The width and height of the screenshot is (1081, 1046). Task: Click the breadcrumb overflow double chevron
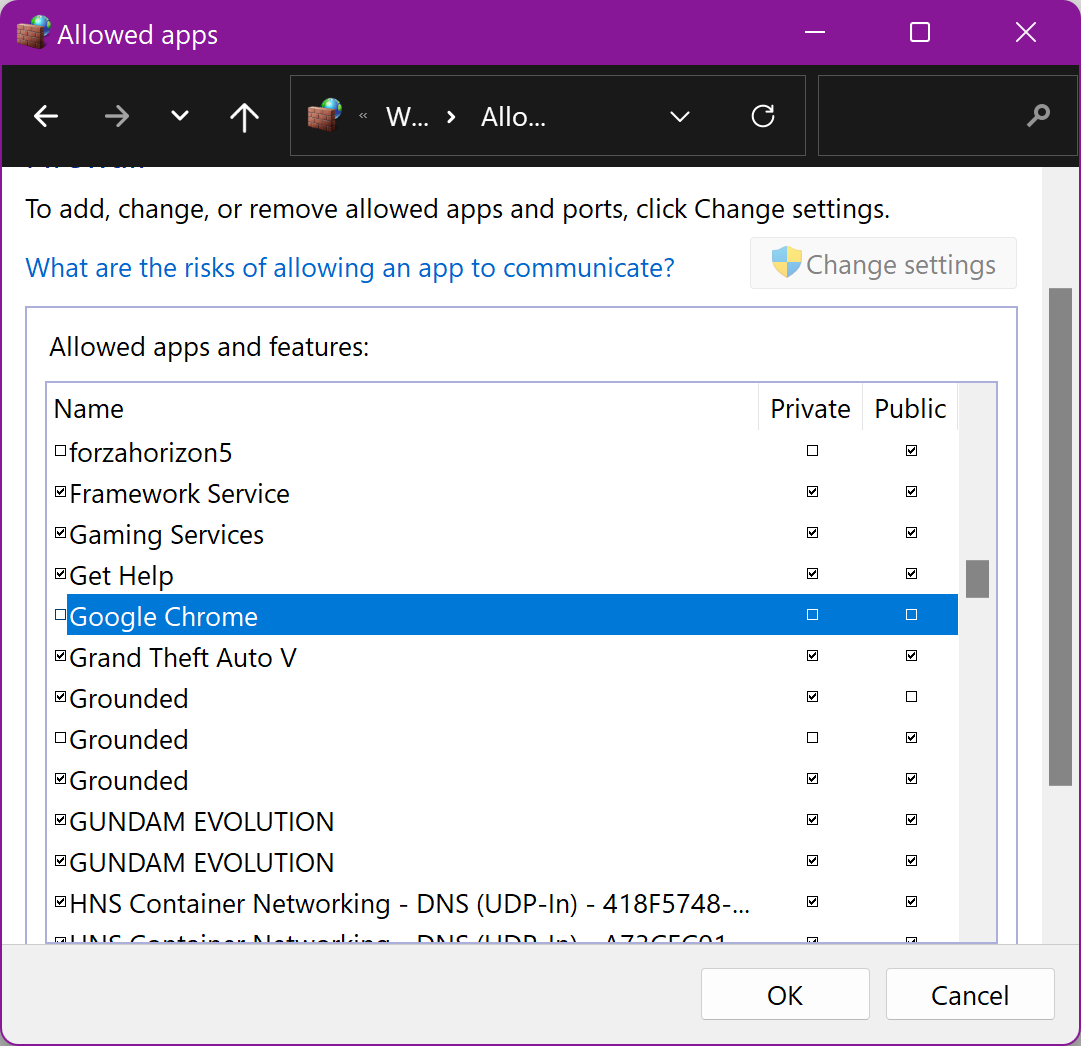click(363, 116)
